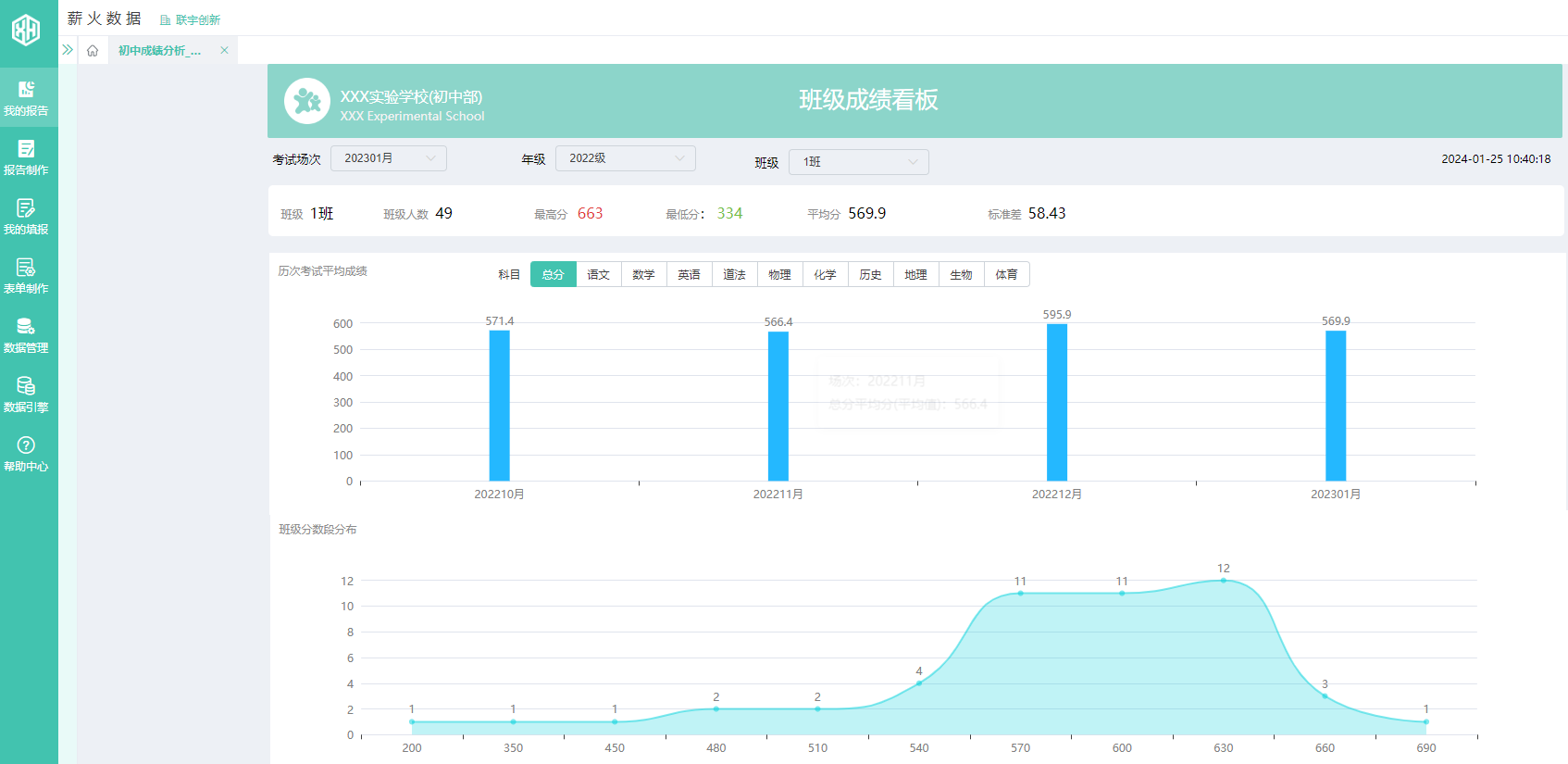1568x764 pixels.
Task: Select the 体育 subject tab
Action: tap(1007, 274)
